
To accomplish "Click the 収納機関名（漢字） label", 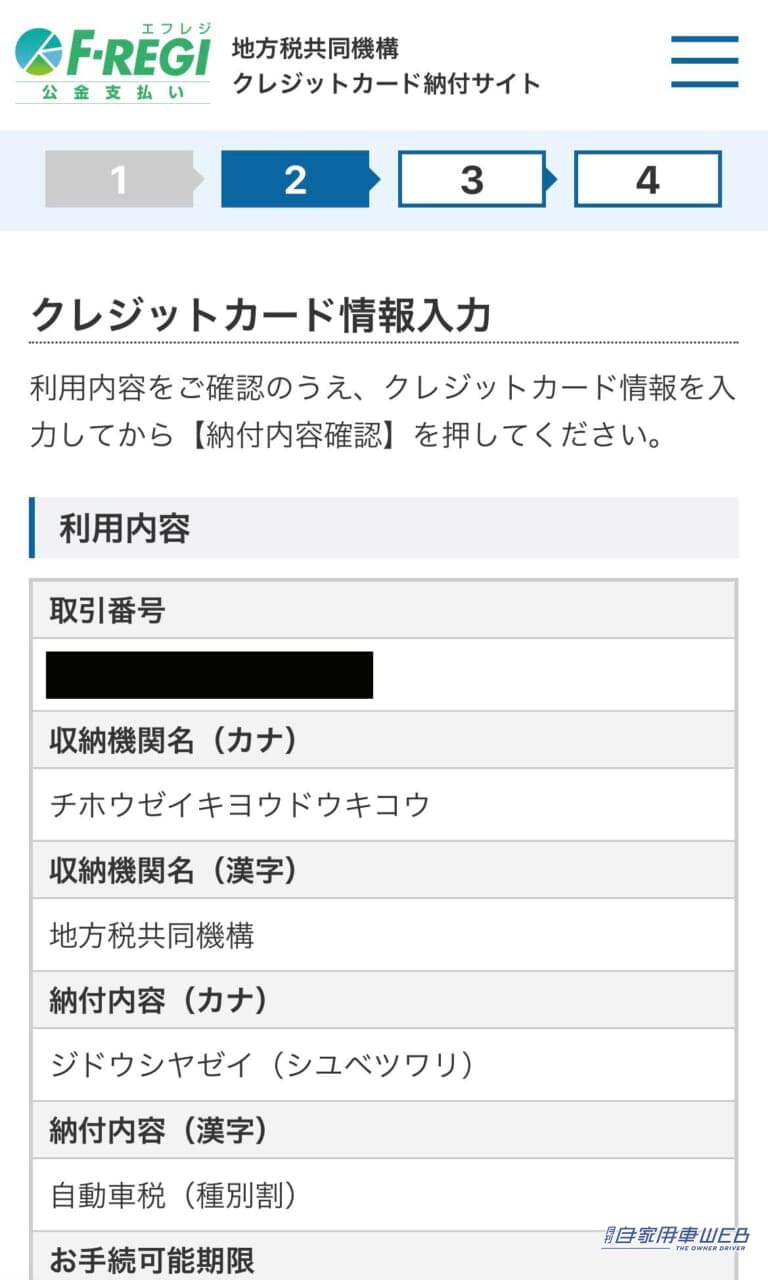I will pos(174,870).
